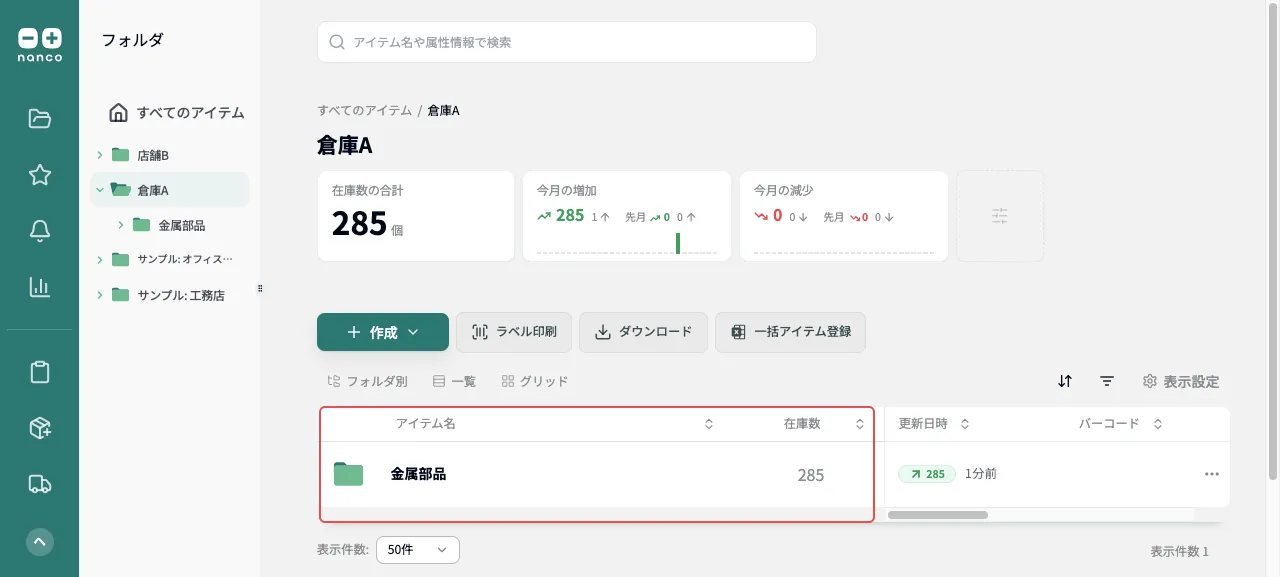Select 倉庫A in folder tree
1280x577 pixels.
point(153,189)
